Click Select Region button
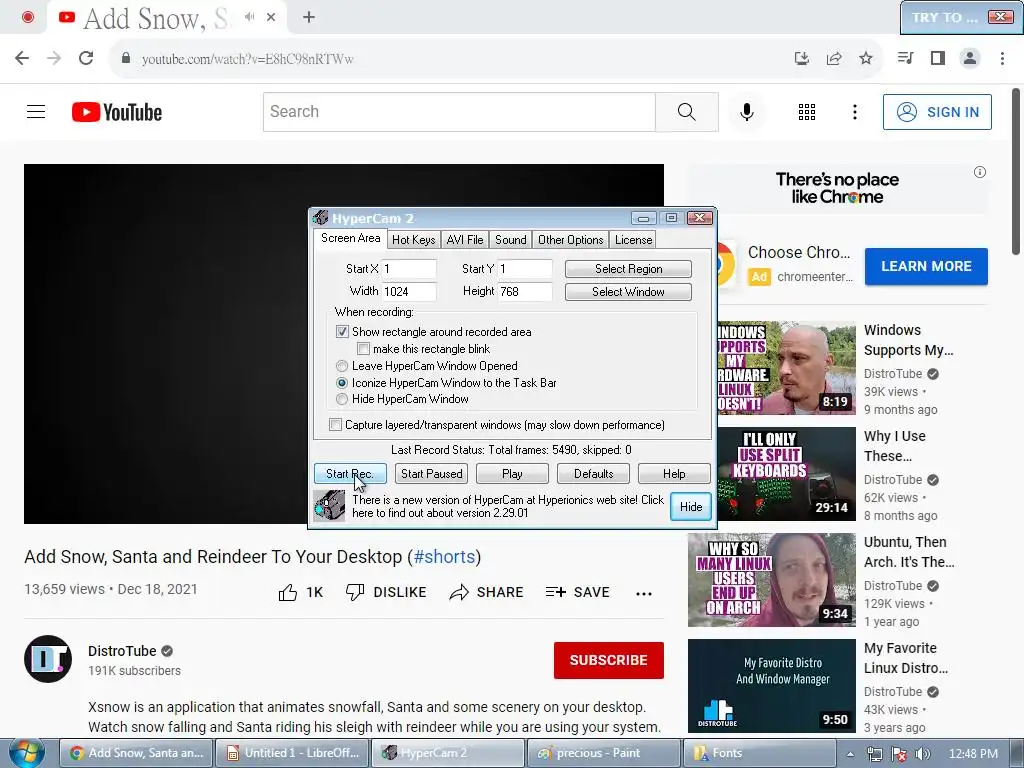 pyautogui.click(x=628, y=269)
